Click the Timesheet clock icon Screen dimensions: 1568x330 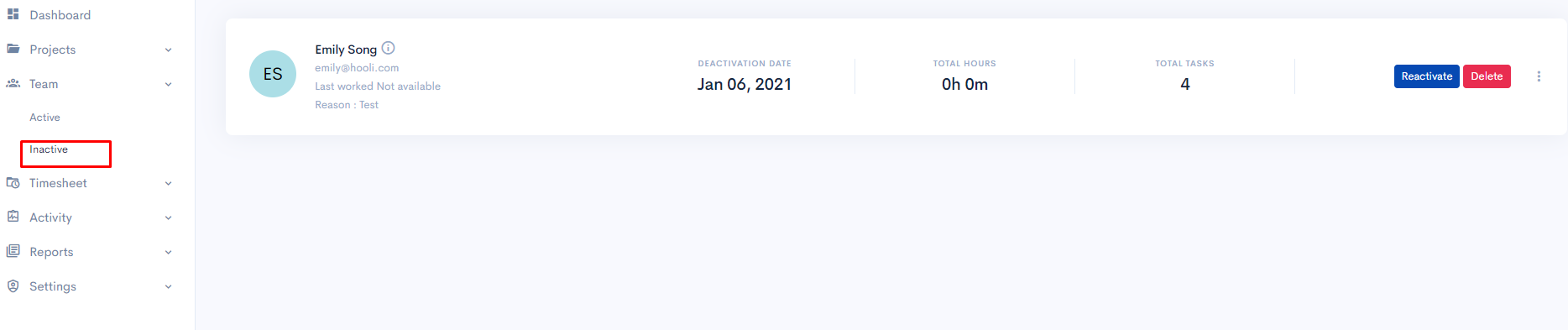[13, 182]
